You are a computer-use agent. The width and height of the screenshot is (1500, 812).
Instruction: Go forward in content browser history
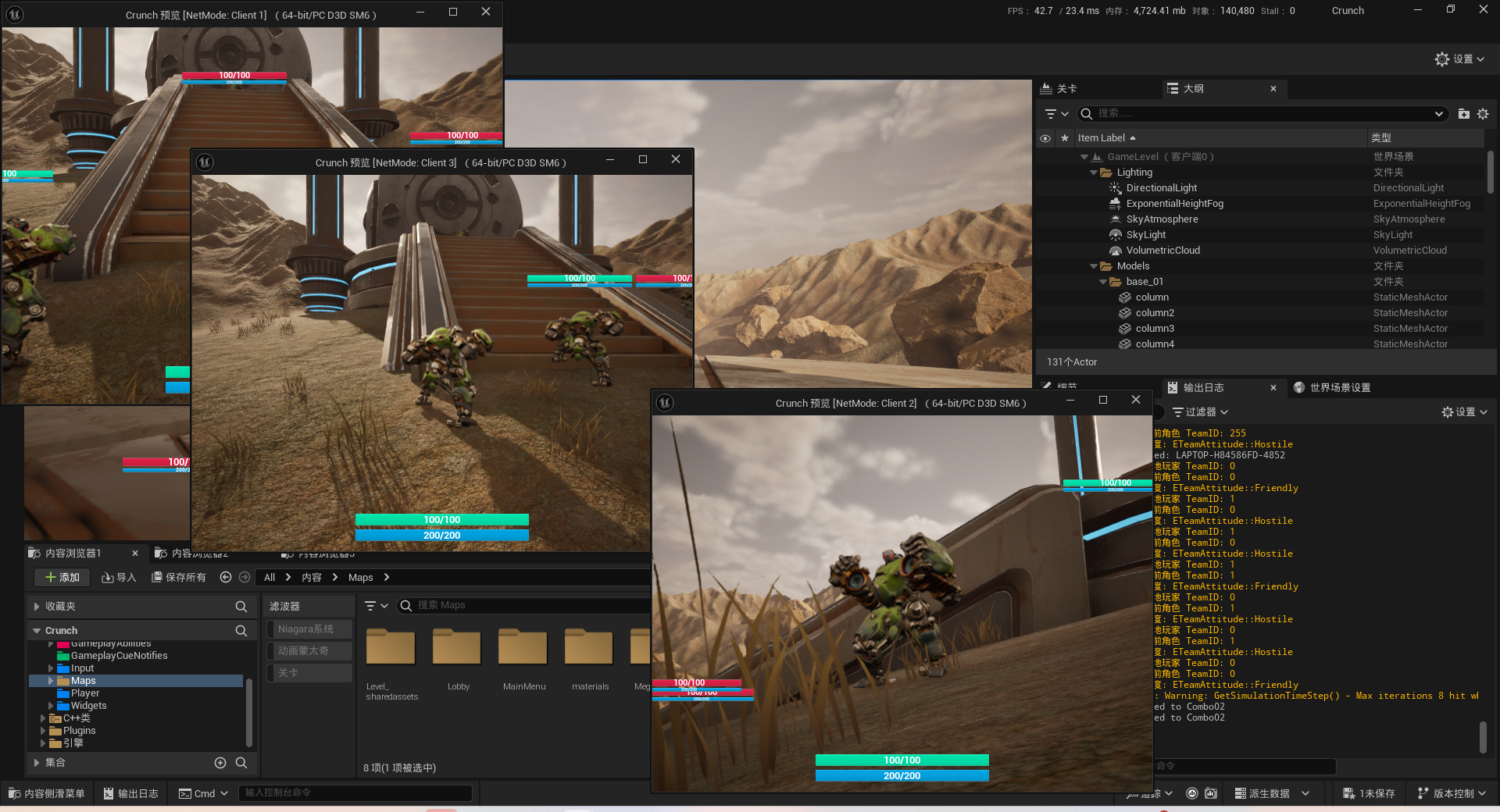coord(245,578)
